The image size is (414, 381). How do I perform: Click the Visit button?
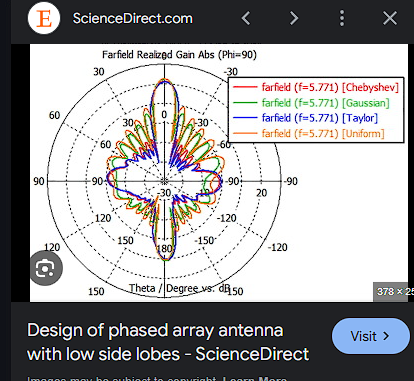pyautogui.click(x=371, y=336)
